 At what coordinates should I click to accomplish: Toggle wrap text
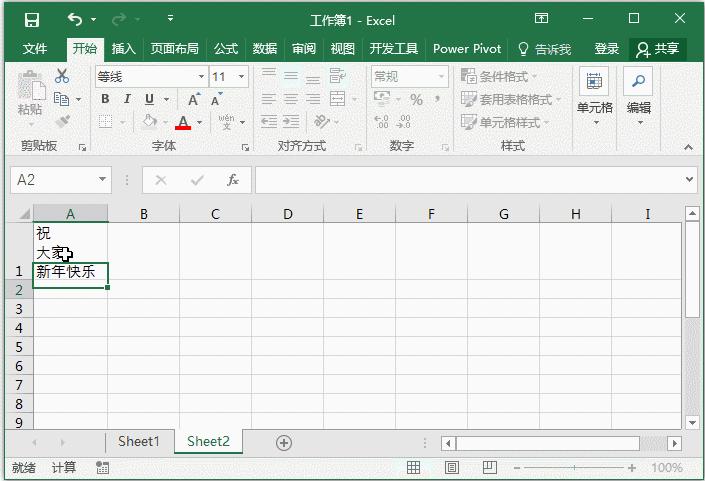[337, 76]
